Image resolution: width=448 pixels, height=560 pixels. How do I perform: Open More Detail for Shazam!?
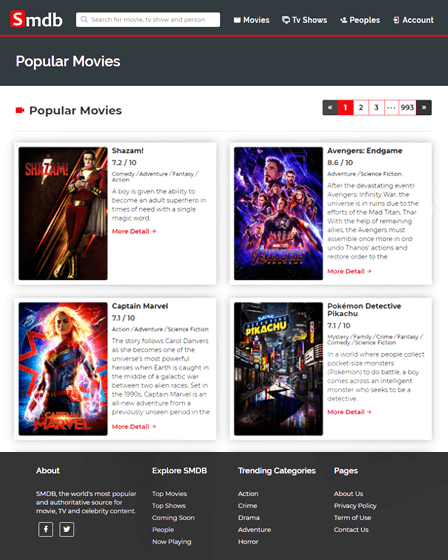pyautogui.click(x=134, y=231)
